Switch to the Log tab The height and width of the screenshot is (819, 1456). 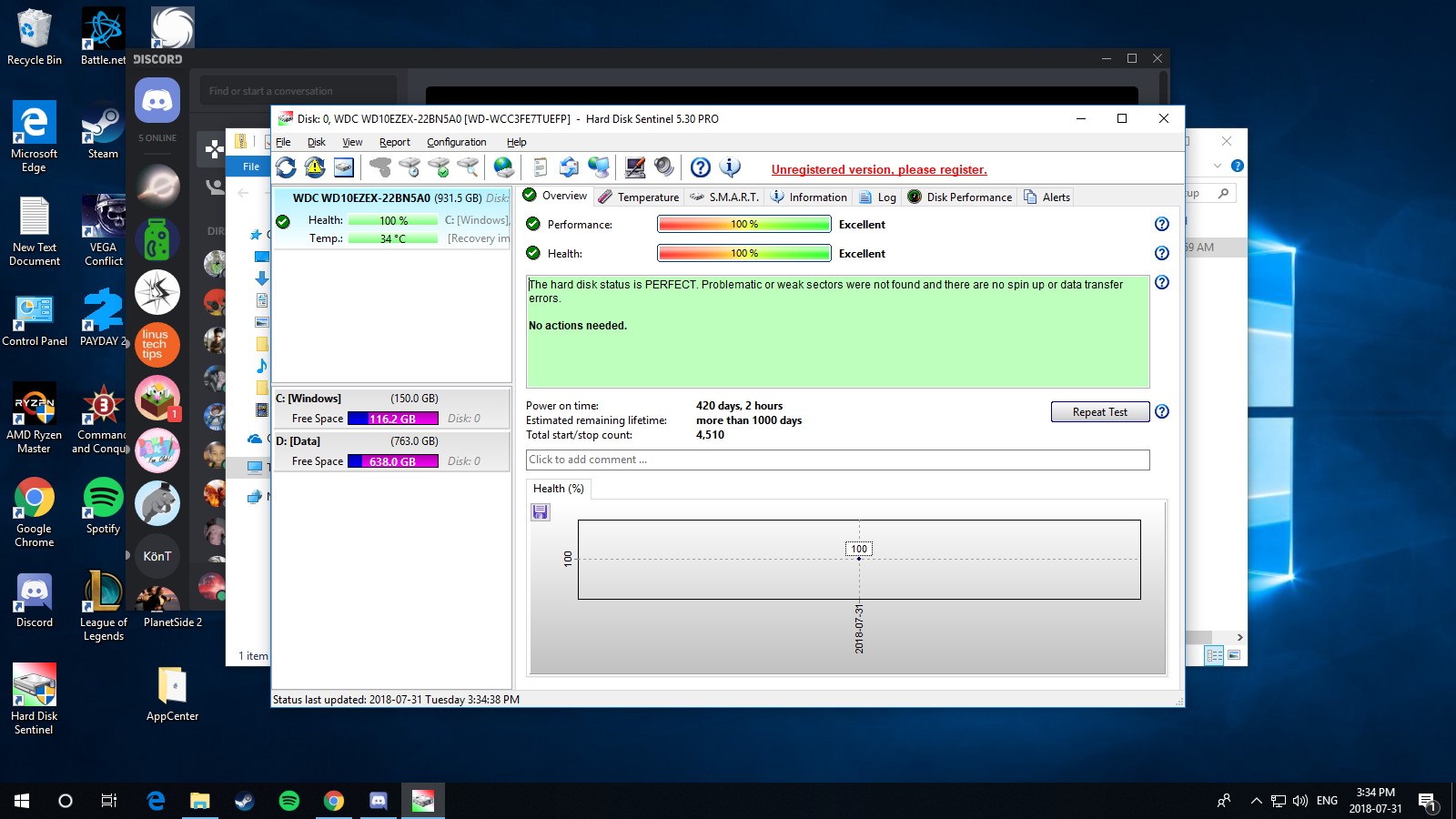pos(877,197)
